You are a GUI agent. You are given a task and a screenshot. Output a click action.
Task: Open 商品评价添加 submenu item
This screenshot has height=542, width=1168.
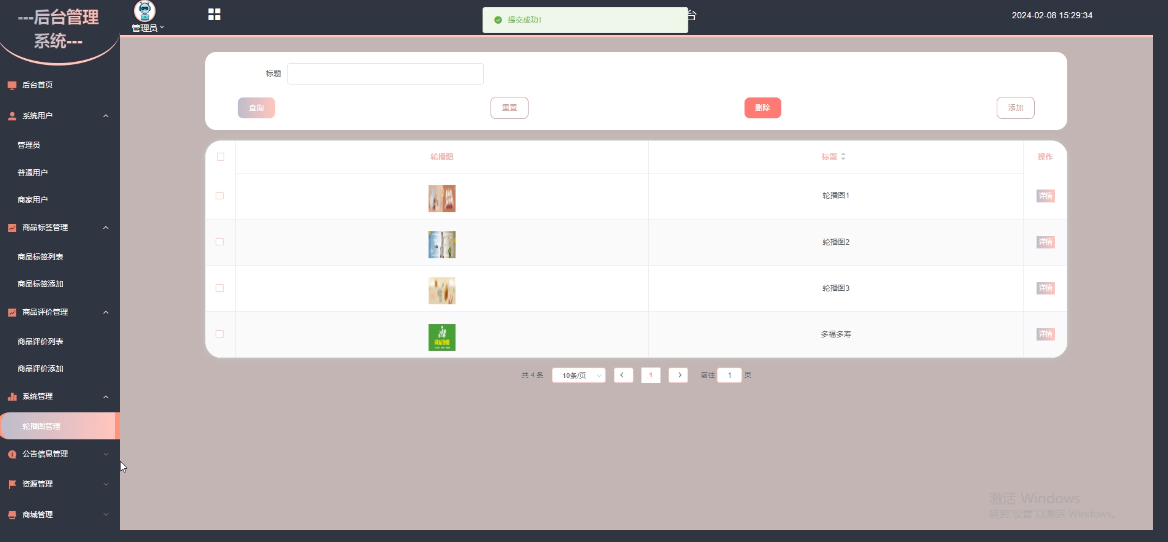click(x=40, y=369)
